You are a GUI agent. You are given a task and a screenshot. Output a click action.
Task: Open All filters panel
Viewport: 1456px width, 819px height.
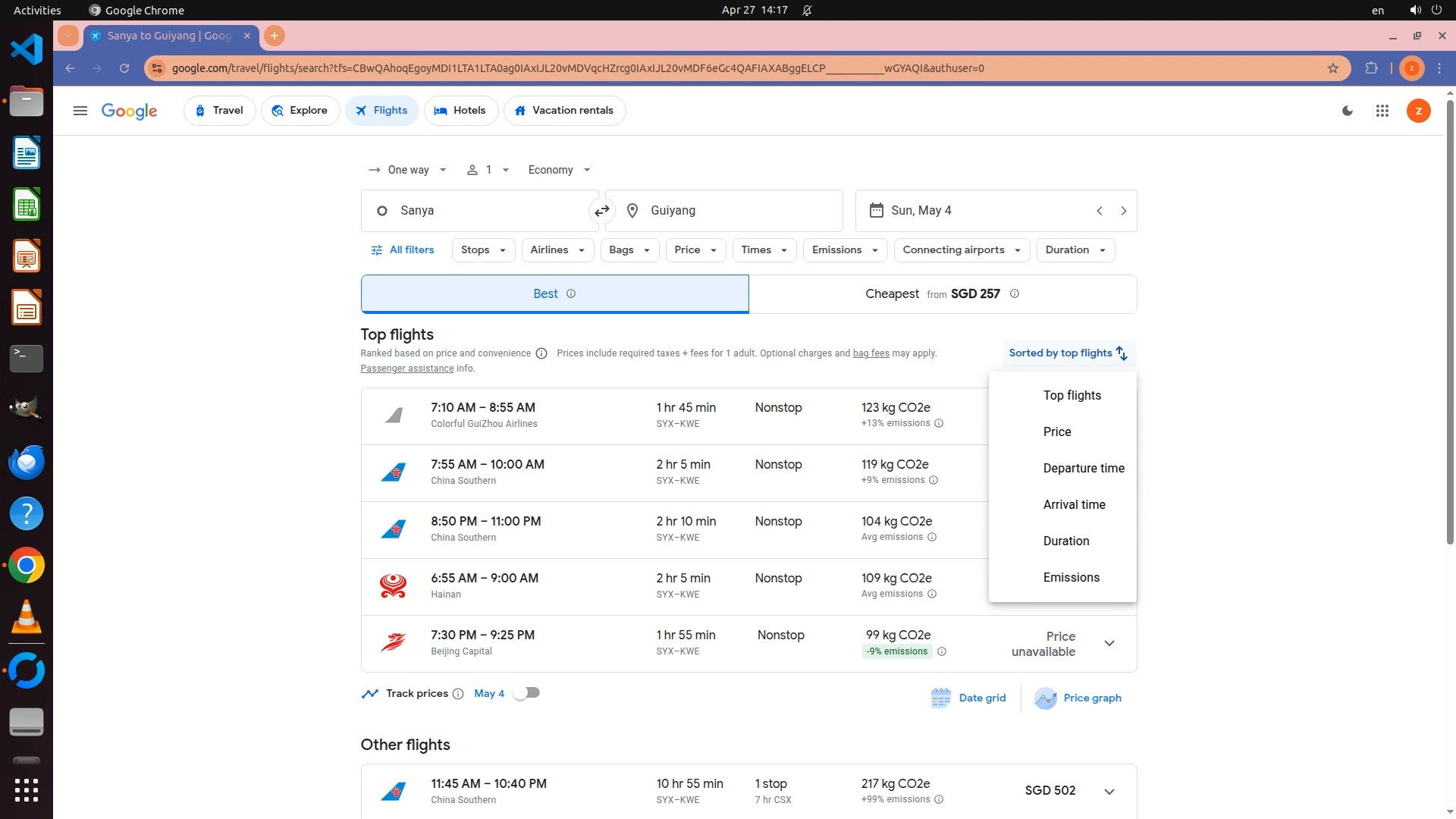(403, 250)
